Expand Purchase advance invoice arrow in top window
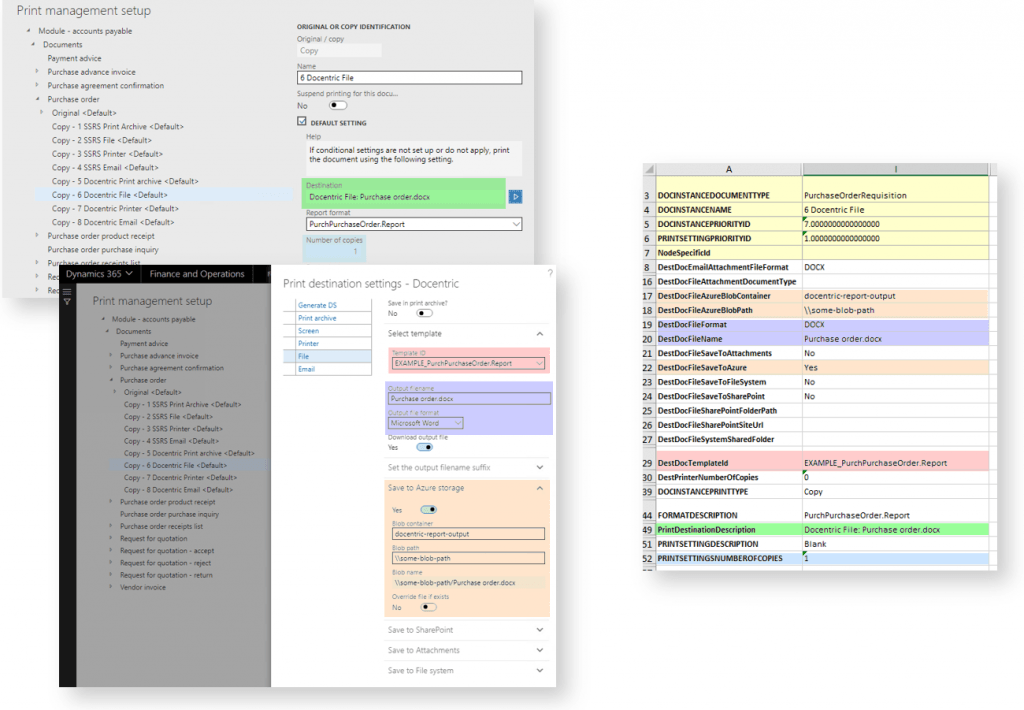Screen dimensions: 1024x710 pyautogui.click(x=37, y=71)
